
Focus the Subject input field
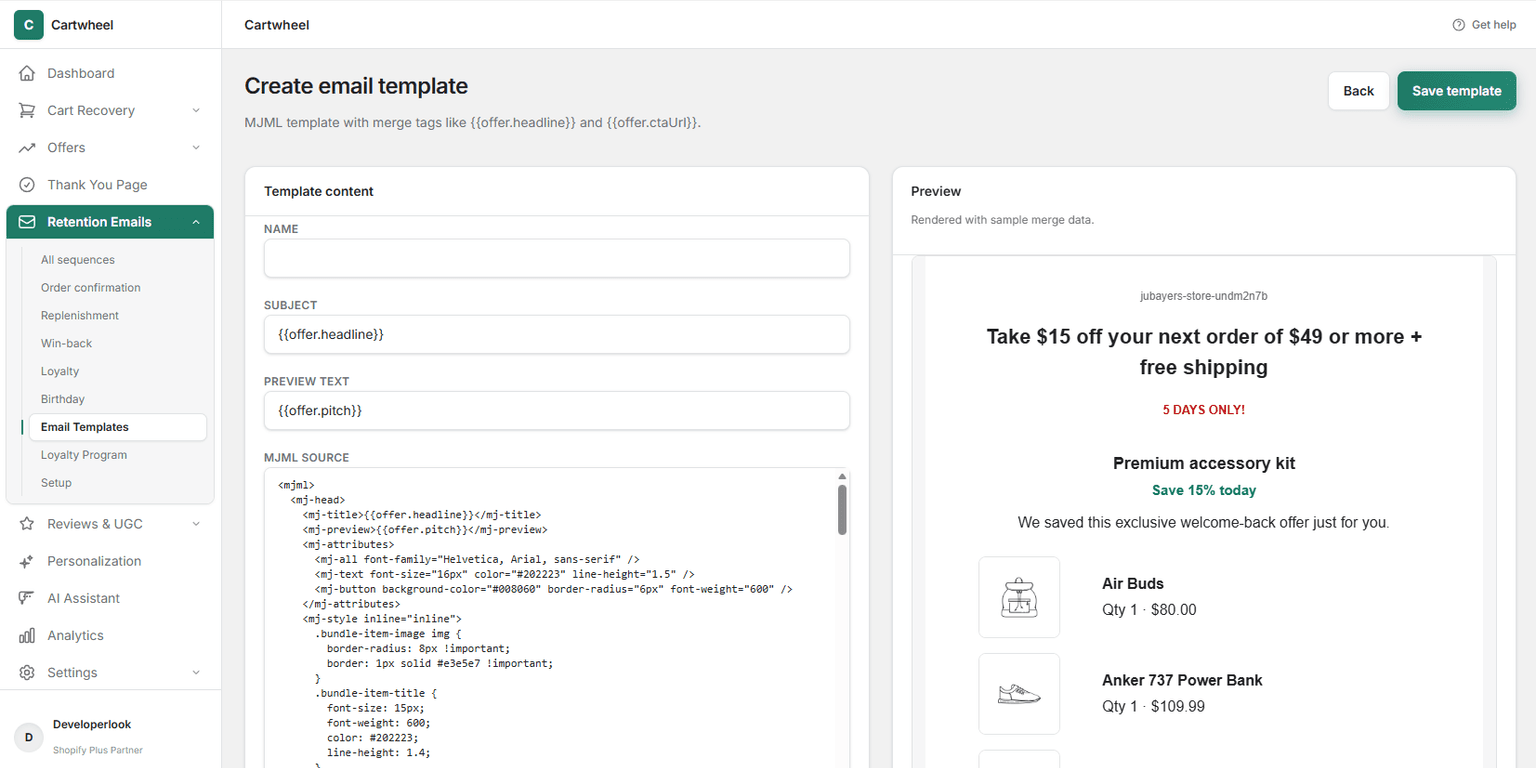[557, 334]
